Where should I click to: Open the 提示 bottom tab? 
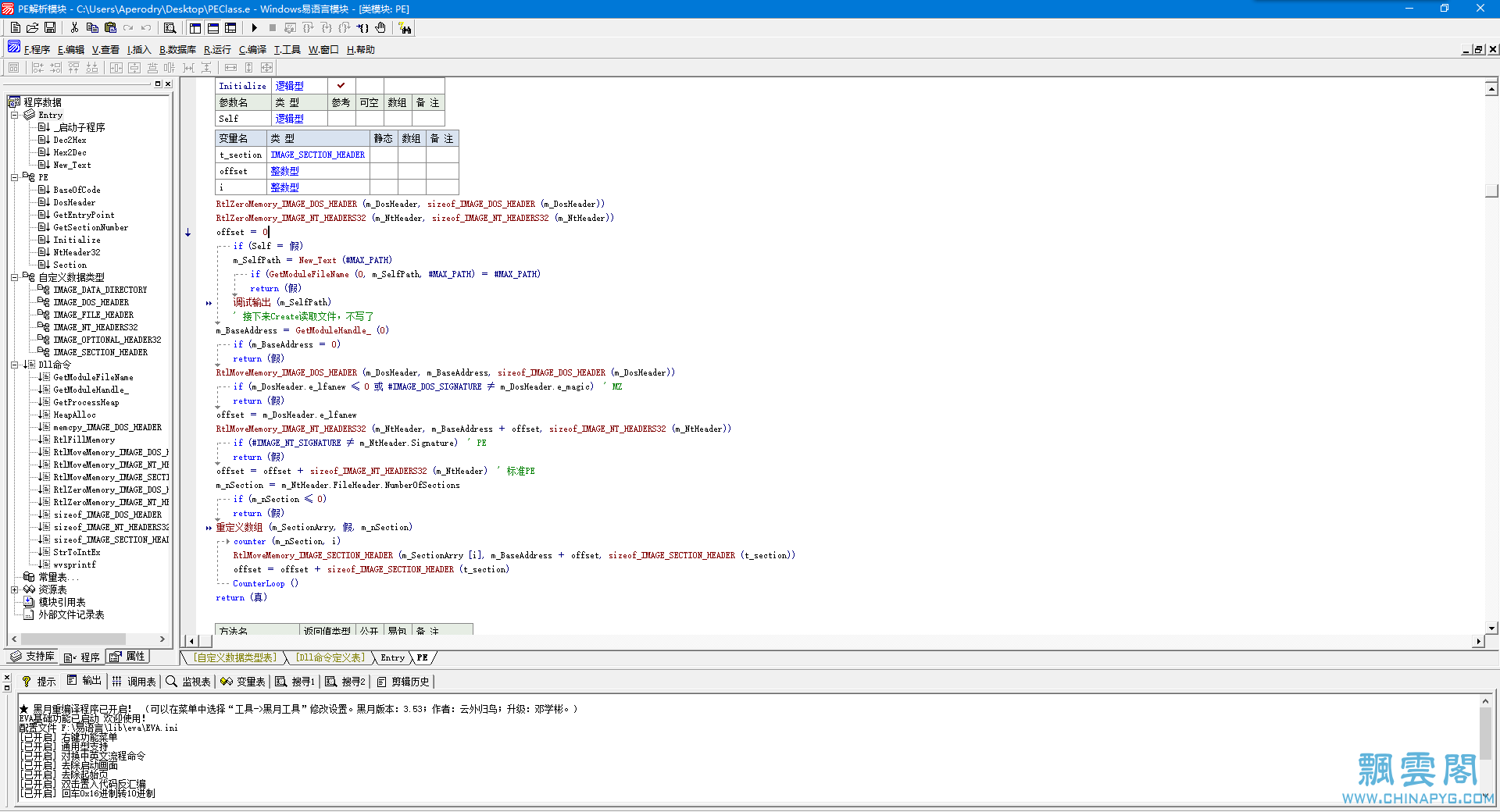click(x=39, y=682)
